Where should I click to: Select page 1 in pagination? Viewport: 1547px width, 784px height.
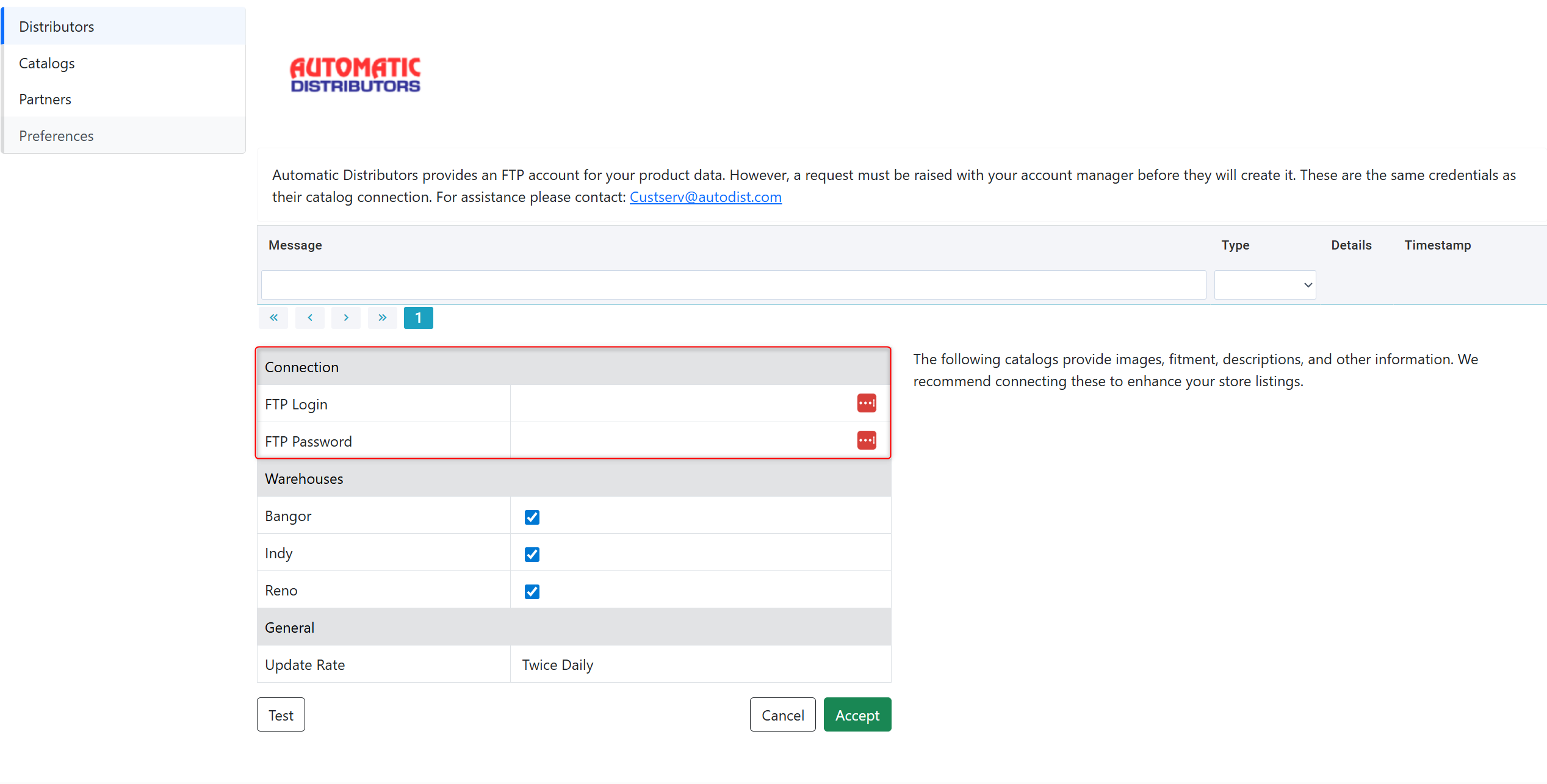(418, 317)
